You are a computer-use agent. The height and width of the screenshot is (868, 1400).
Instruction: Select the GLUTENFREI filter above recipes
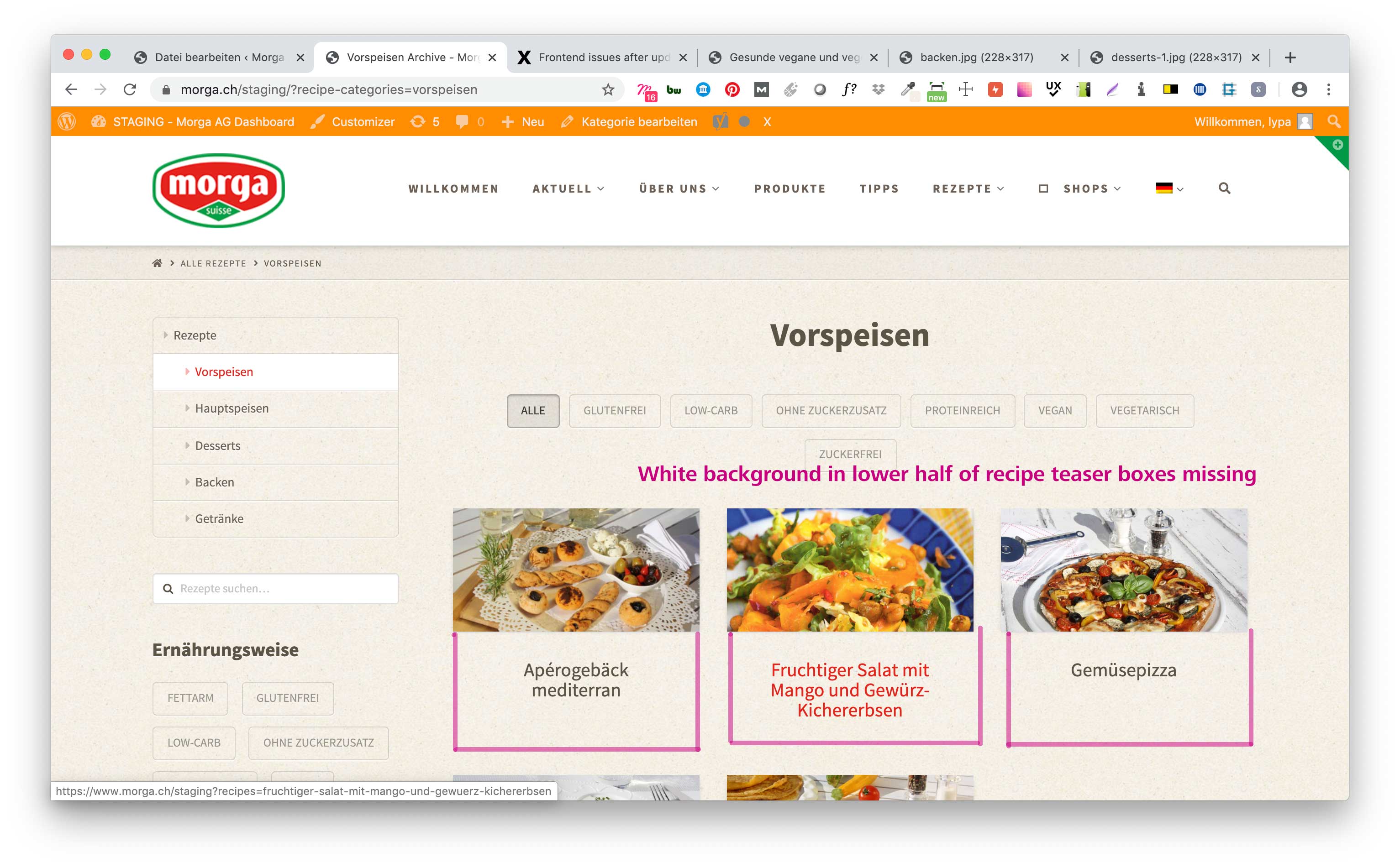(x=615, y=410)
